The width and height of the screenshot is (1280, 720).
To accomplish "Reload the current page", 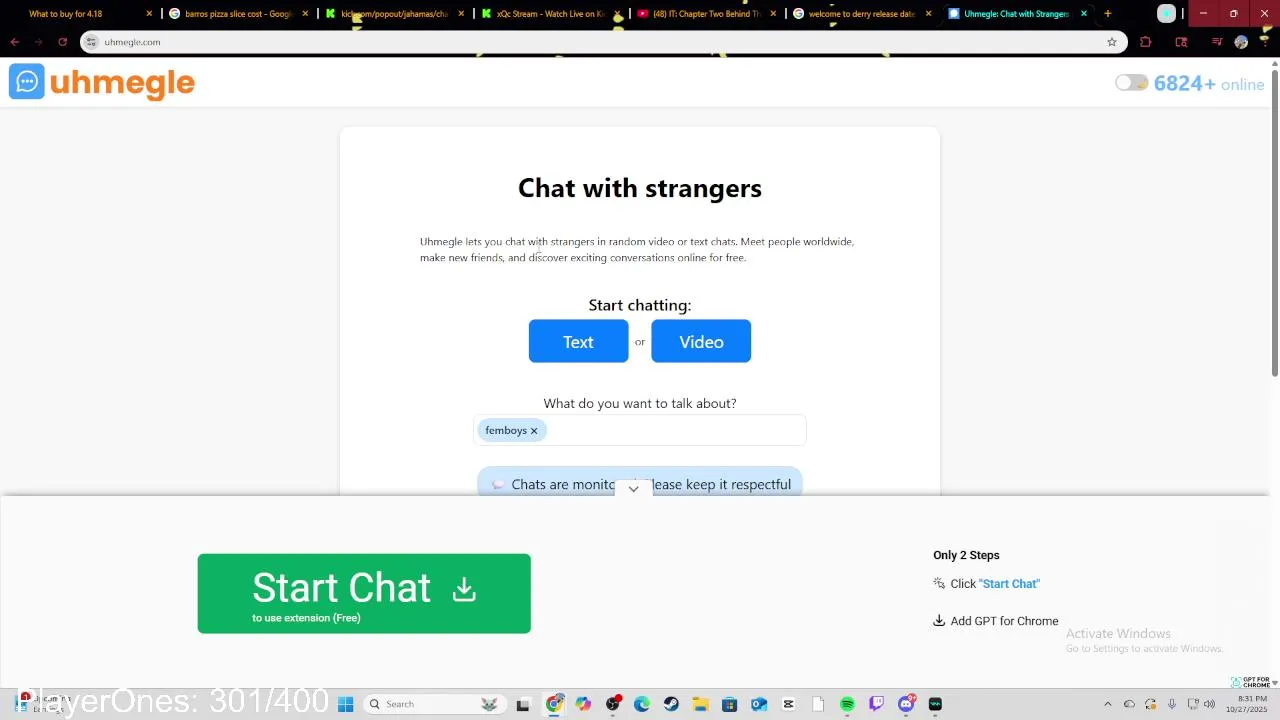I will click(62, 42).
